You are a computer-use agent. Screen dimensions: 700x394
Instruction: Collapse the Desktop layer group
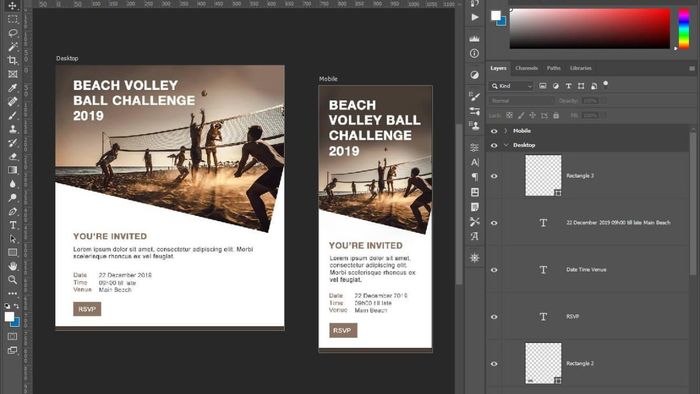pyautogui.click(x=506, y=145)
